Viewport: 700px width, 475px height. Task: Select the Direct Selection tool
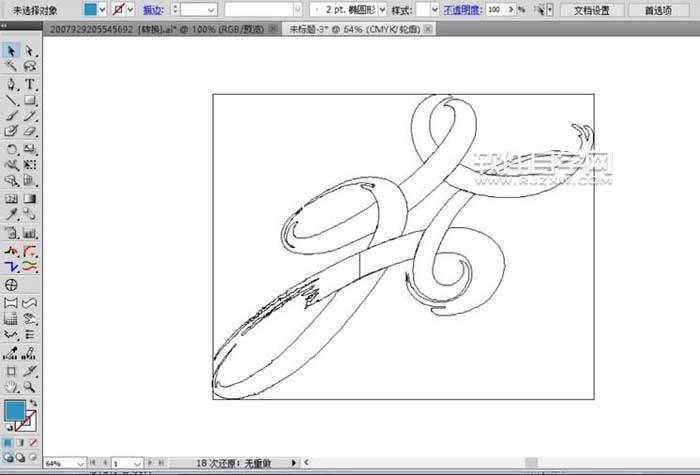pos(29,51)
